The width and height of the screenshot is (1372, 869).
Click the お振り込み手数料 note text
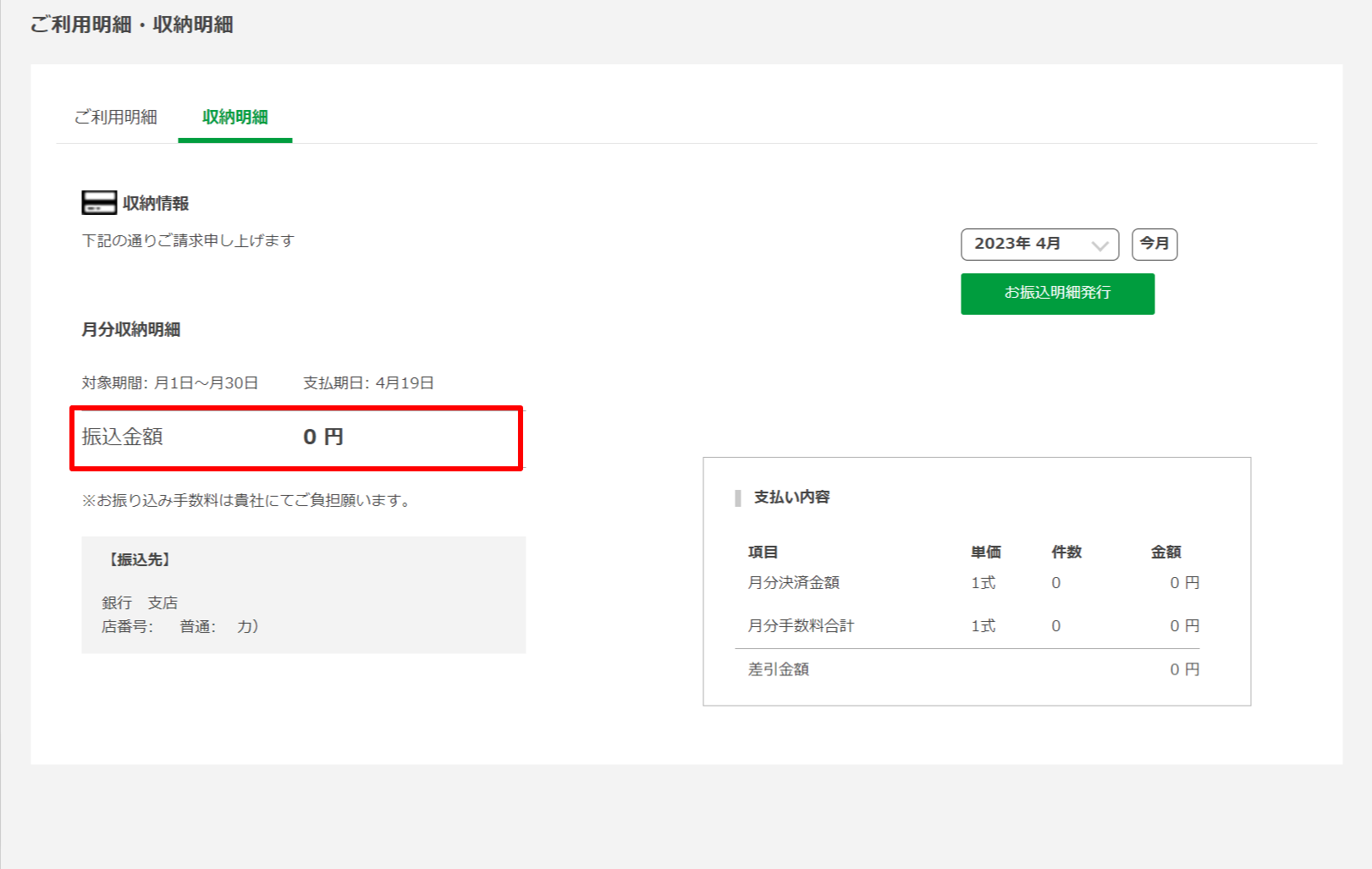coord(246,500)
